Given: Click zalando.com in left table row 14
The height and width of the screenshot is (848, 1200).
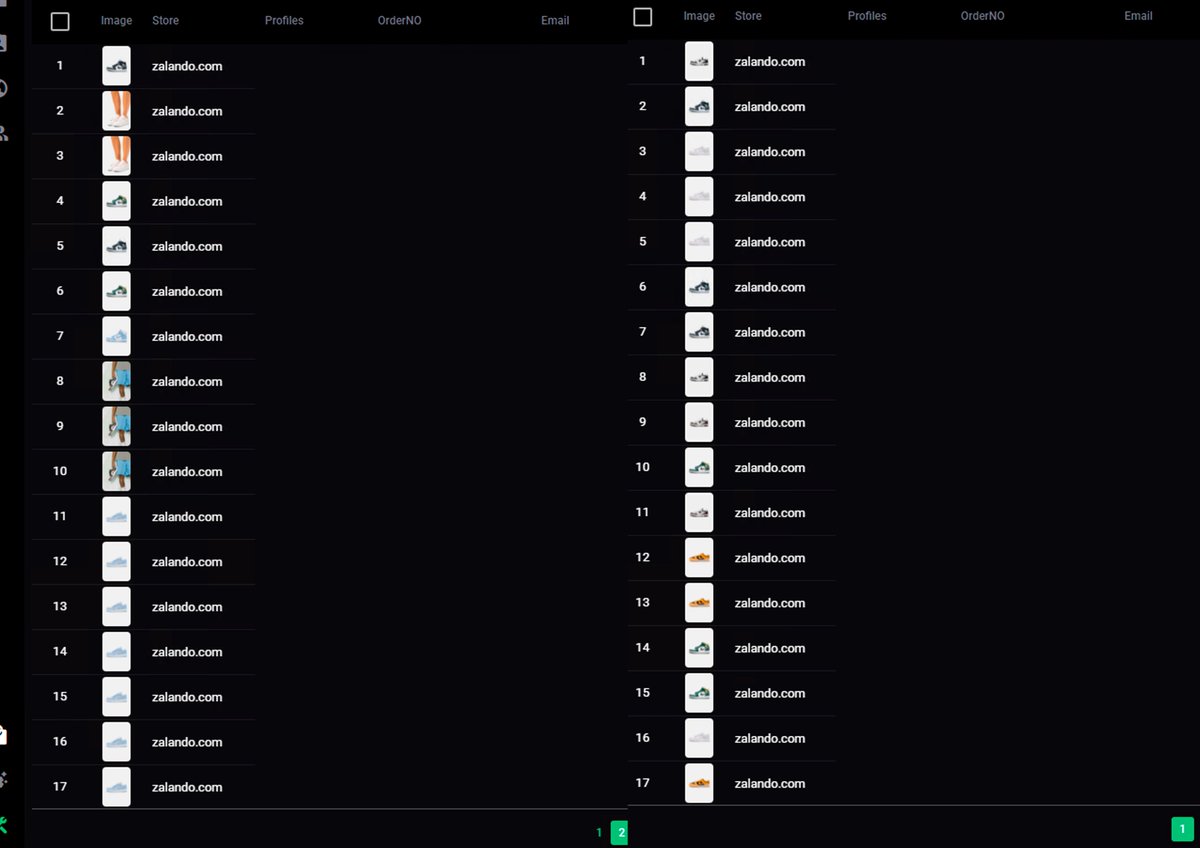Looking at the screenshot, I should 187,652.
